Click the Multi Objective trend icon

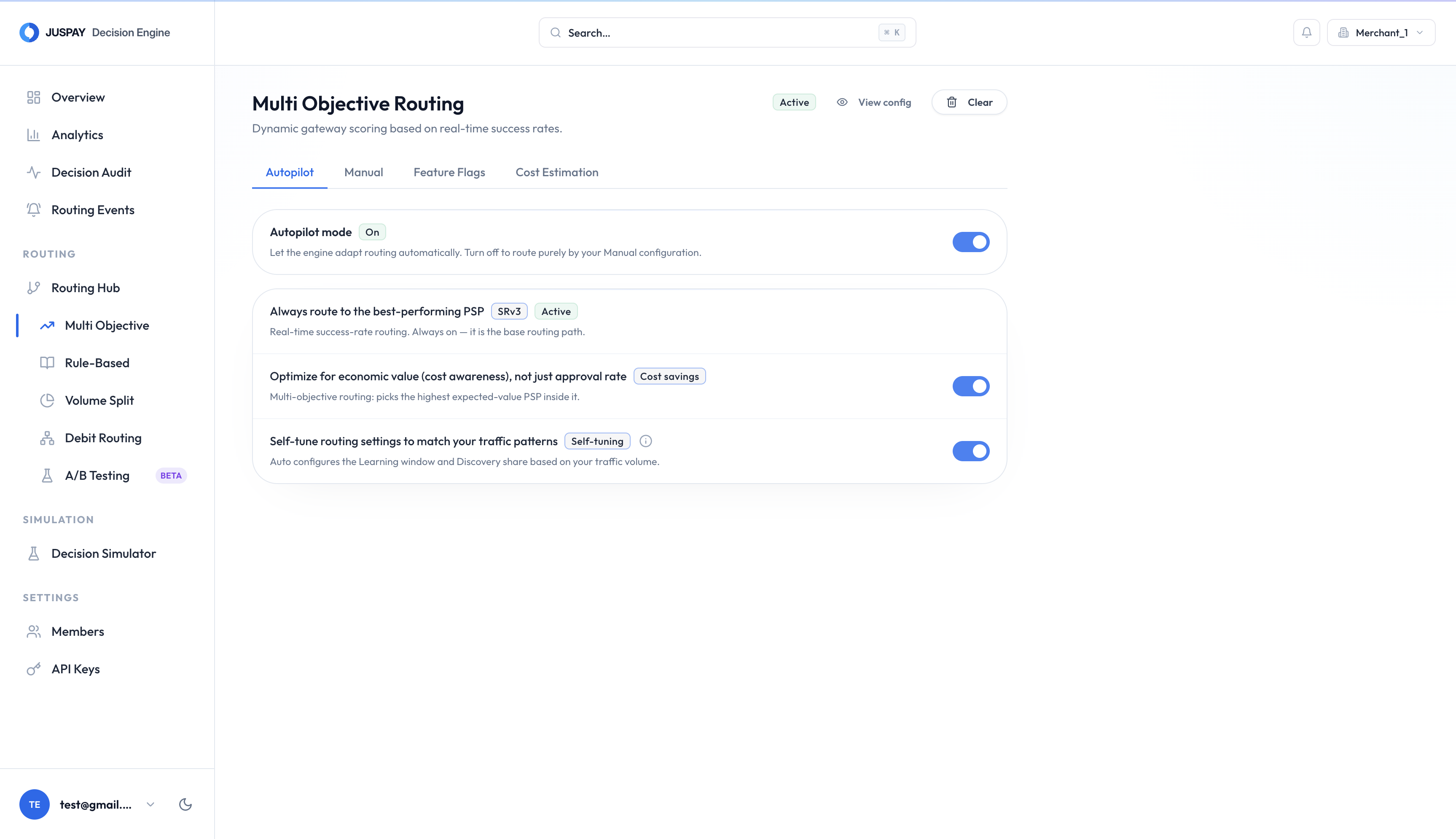pyautogui.click(x=47, y=325)
